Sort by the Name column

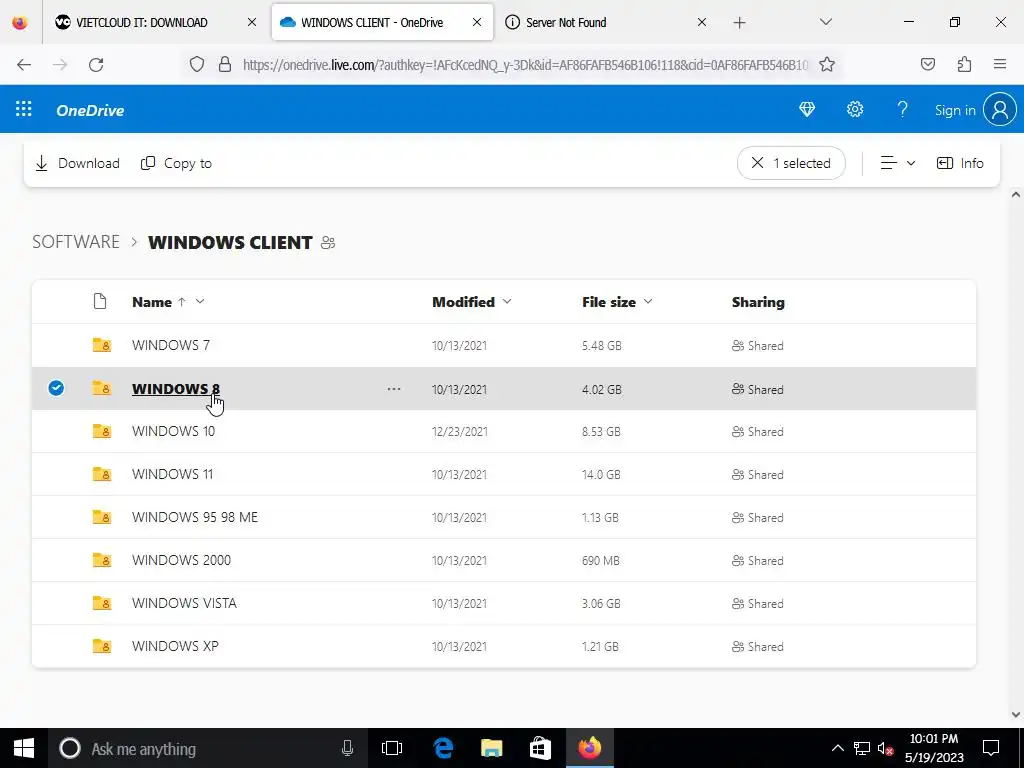tap(152, 302)
